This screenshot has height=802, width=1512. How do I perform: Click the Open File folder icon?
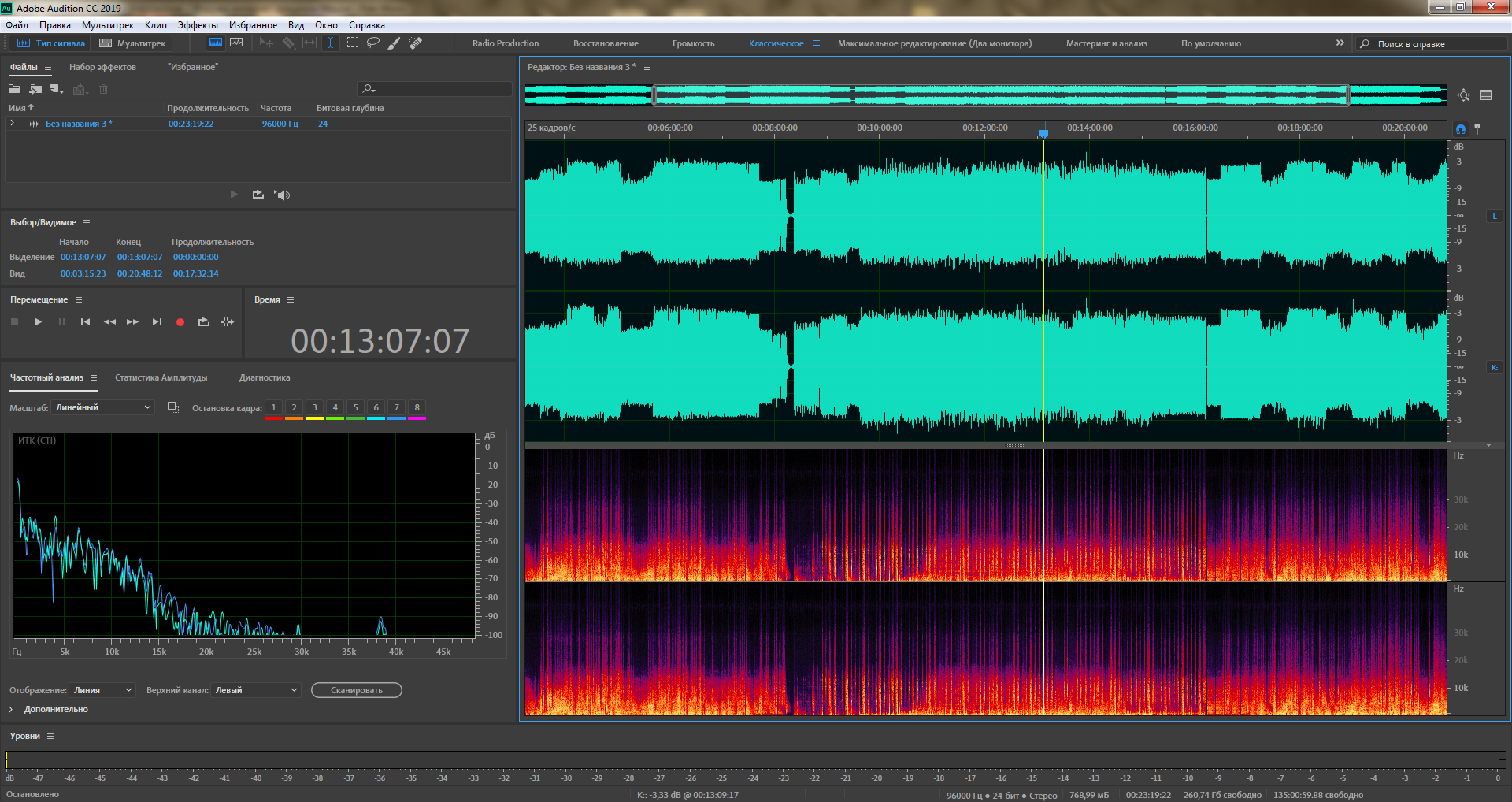click(14, 89)
